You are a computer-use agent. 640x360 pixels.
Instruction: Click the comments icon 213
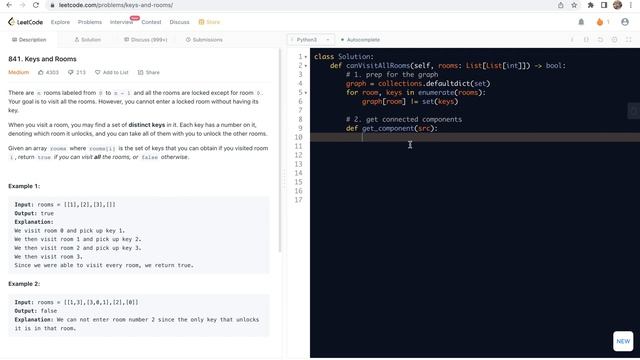click(71, 72)
